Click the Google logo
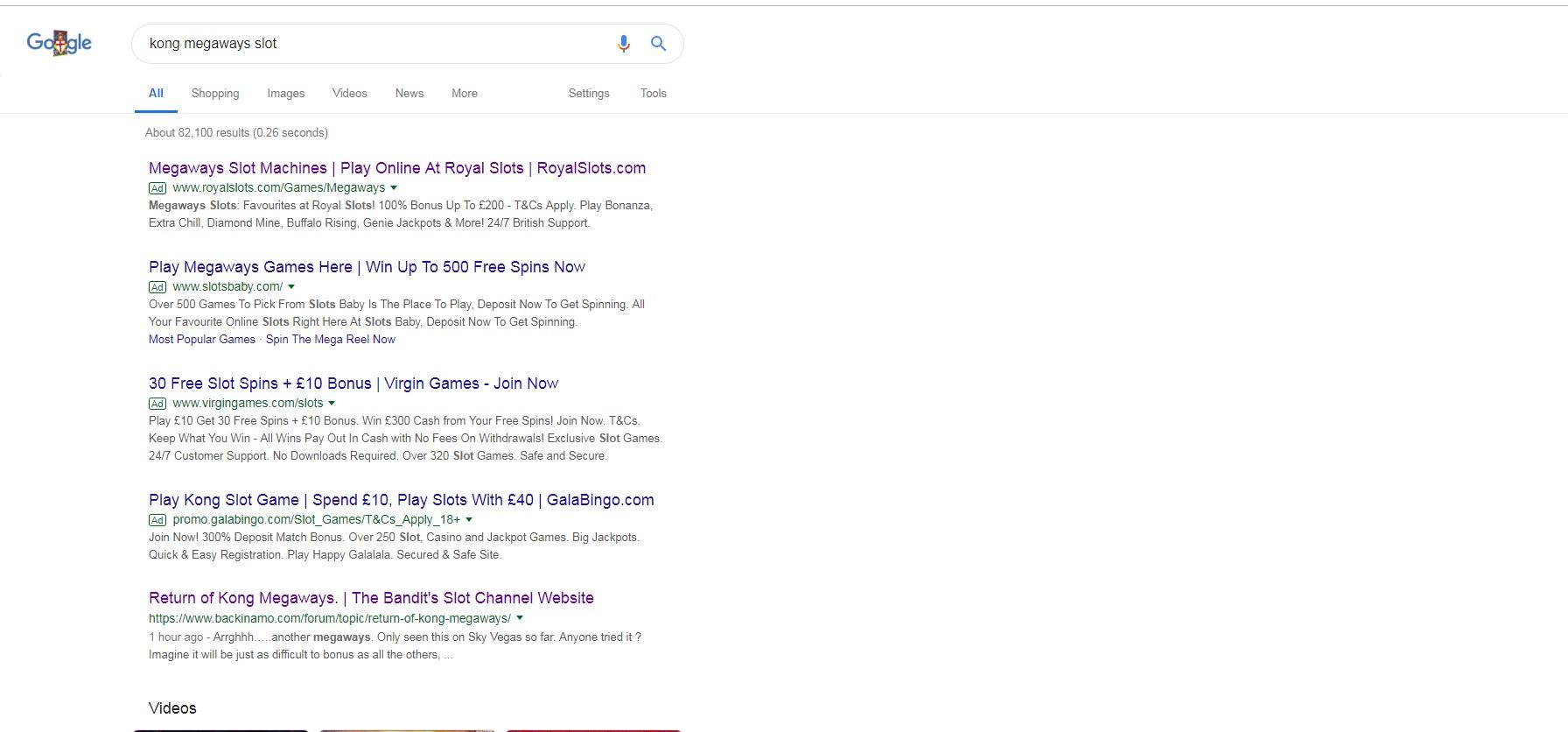Image resolution: width=1568 pixels, height=732 pixels. point(59,43)
